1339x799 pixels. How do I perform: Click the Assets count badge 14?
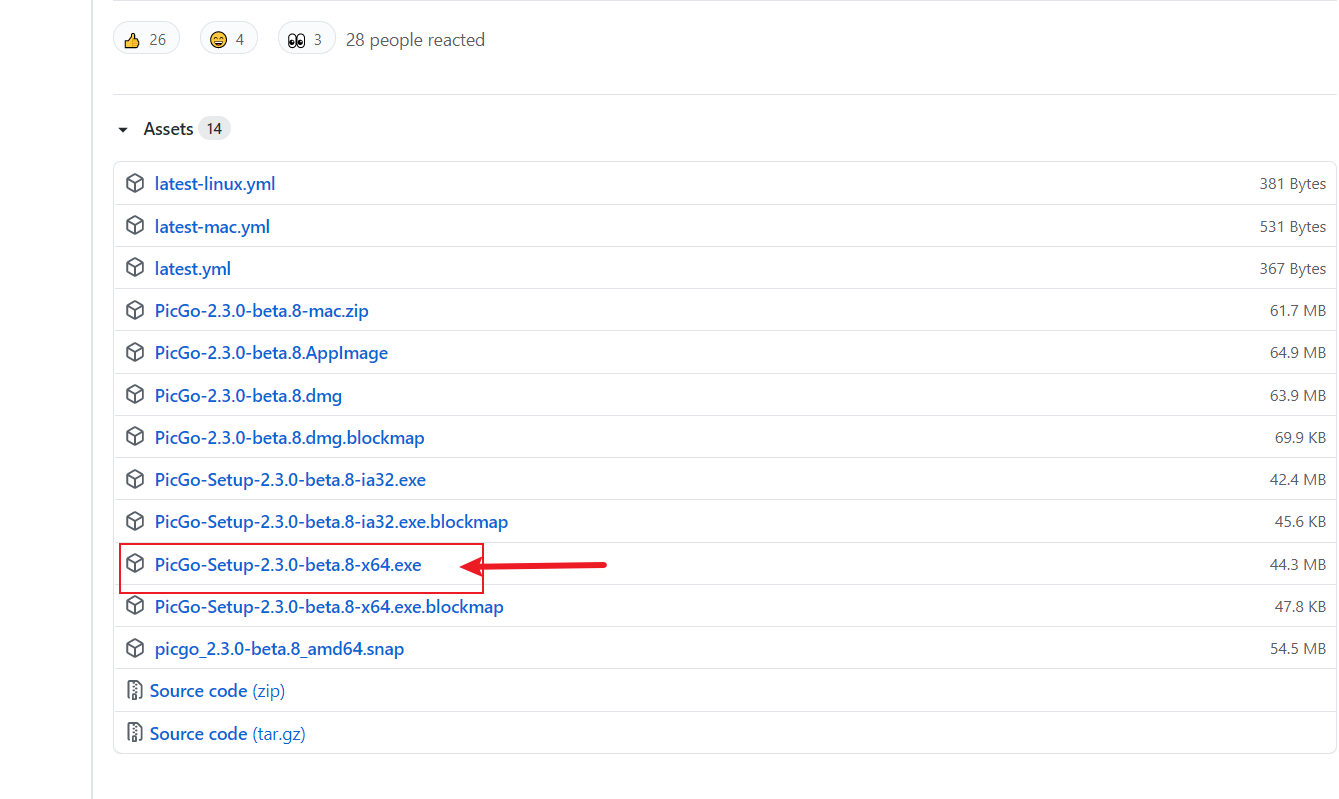[214, 129]
